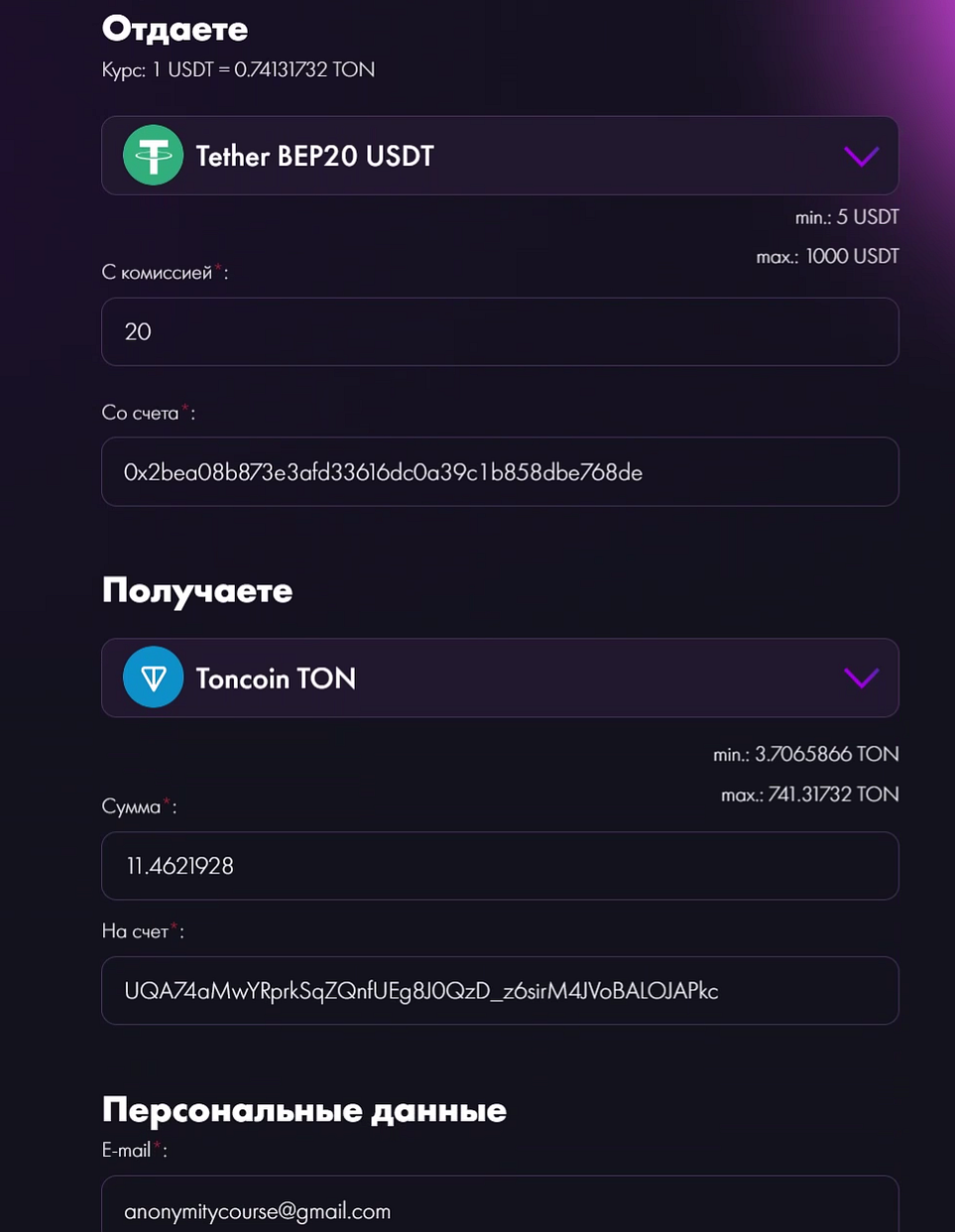
Task: Click the "Получаете" section heading
Action: point(197,591)
